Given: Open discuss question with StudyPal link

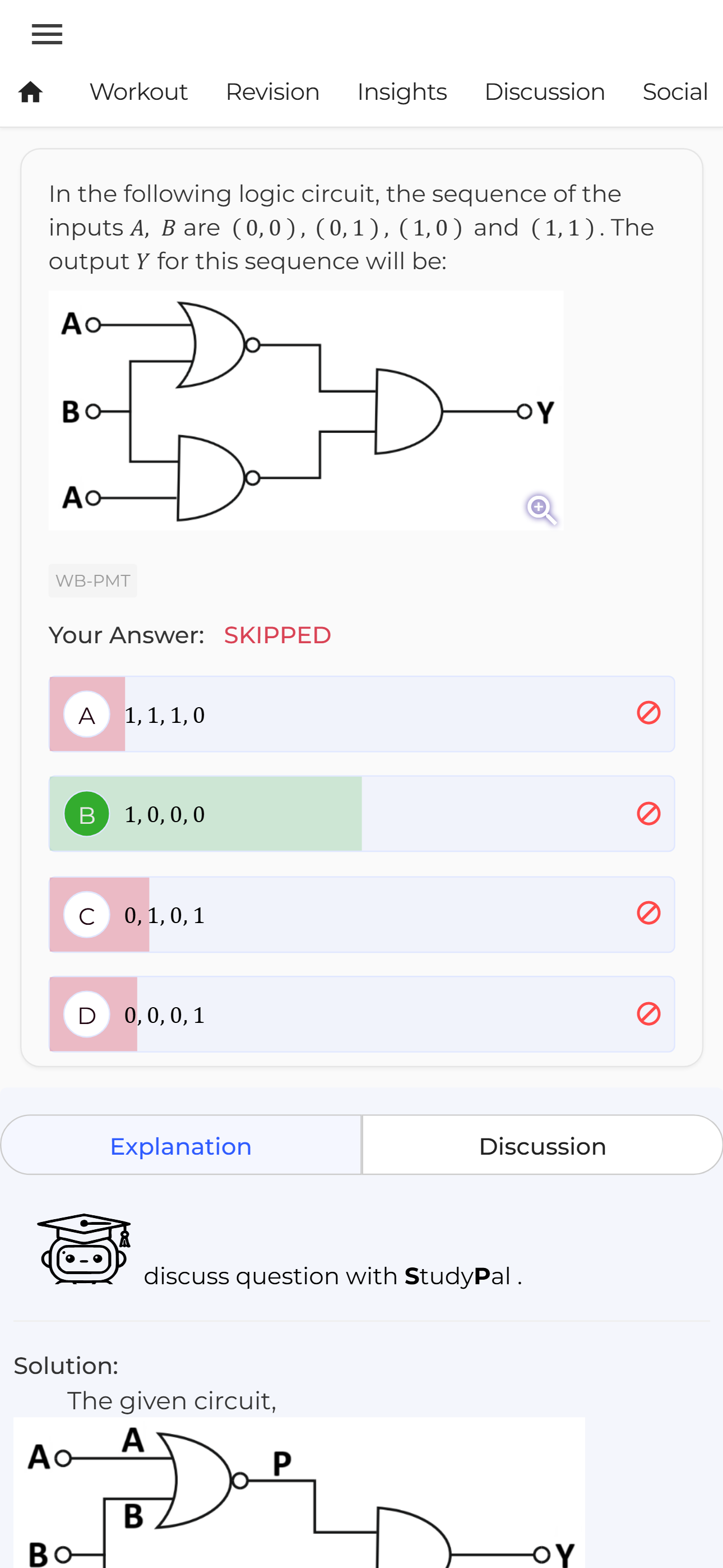Looking at the screenshot, I should 333,1276.
